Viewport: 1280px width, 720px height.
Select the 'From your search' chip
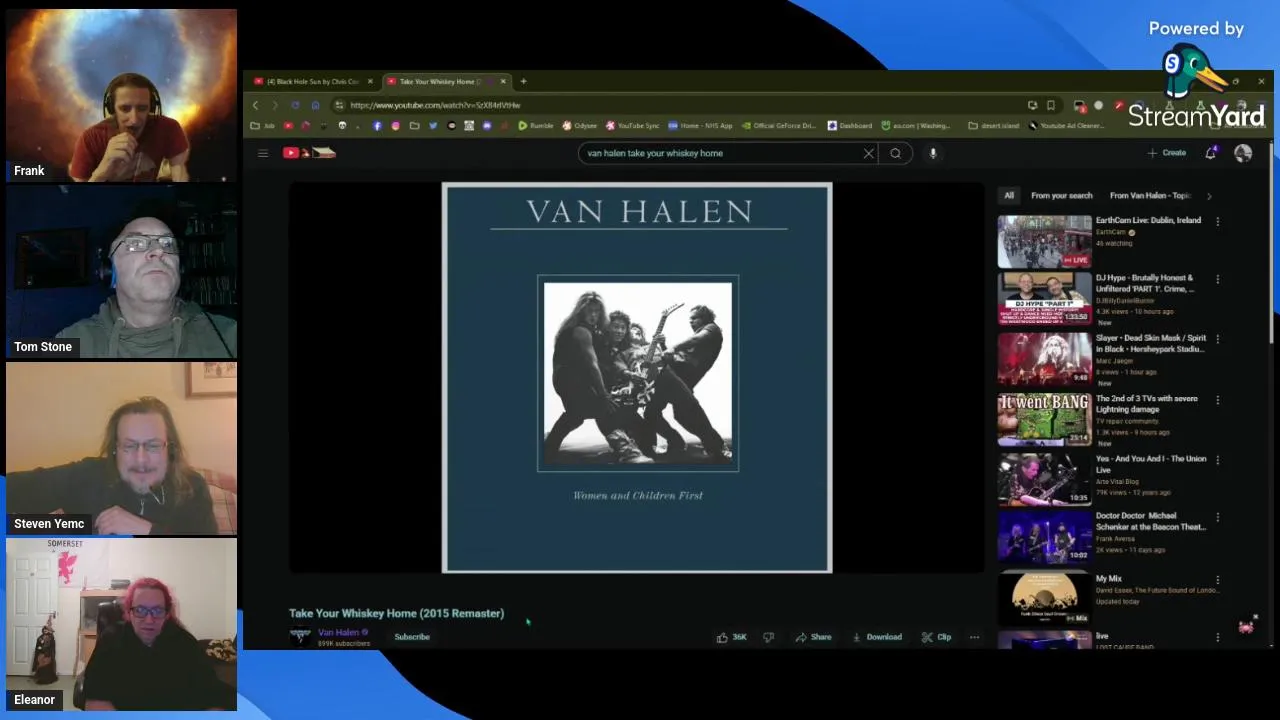point(1061,196)
